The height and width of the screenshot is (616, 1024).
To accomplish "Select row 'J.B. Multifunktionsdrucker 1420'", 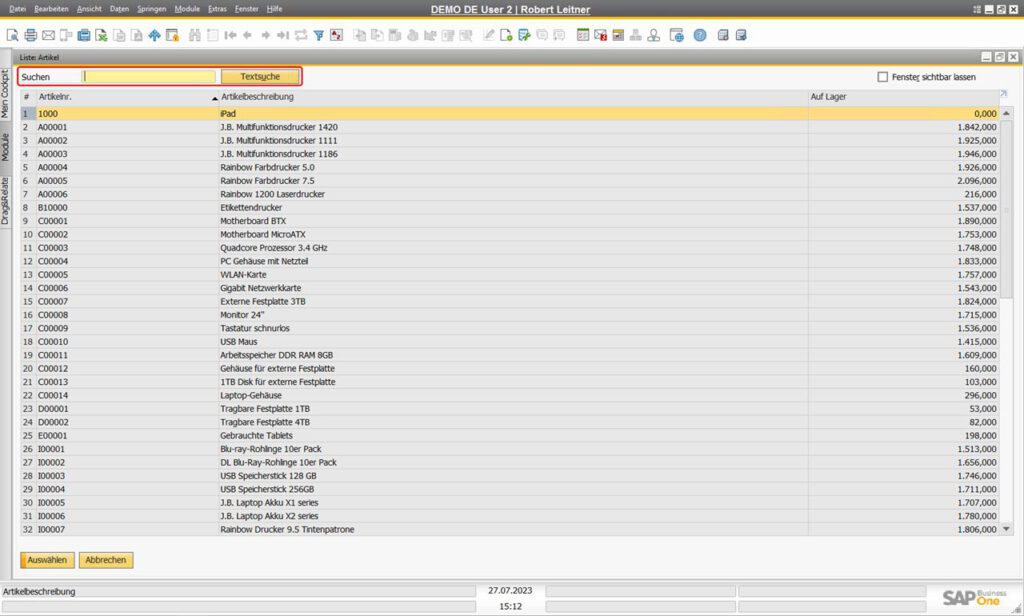I will [x=509, y=127].
